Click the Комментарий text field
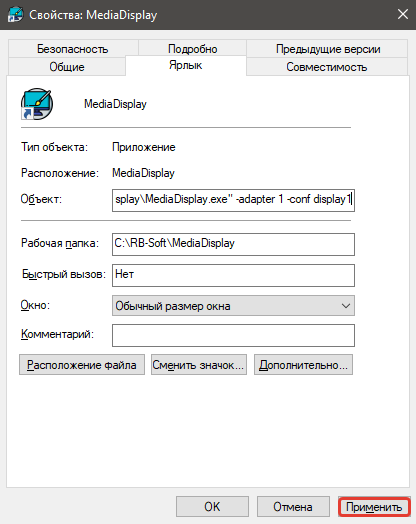 [233, 335]
